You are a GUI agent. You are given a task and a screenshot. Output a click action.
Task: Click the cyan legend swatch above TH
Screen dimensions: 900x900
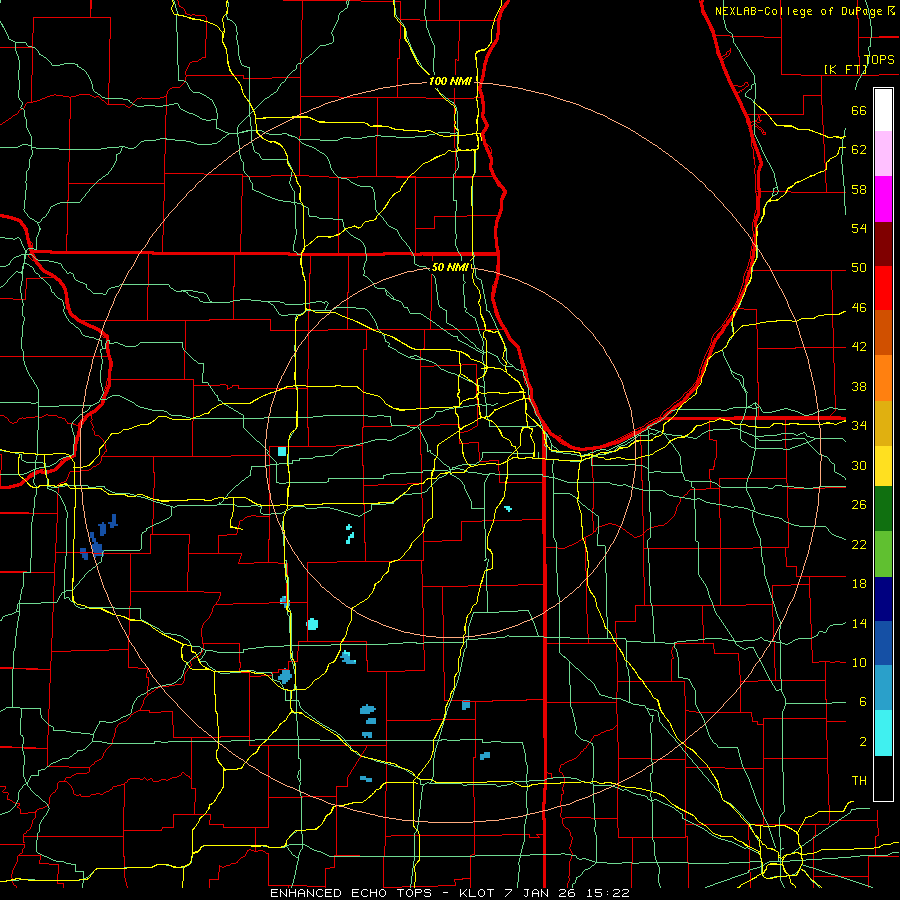(x=883, y=733)
